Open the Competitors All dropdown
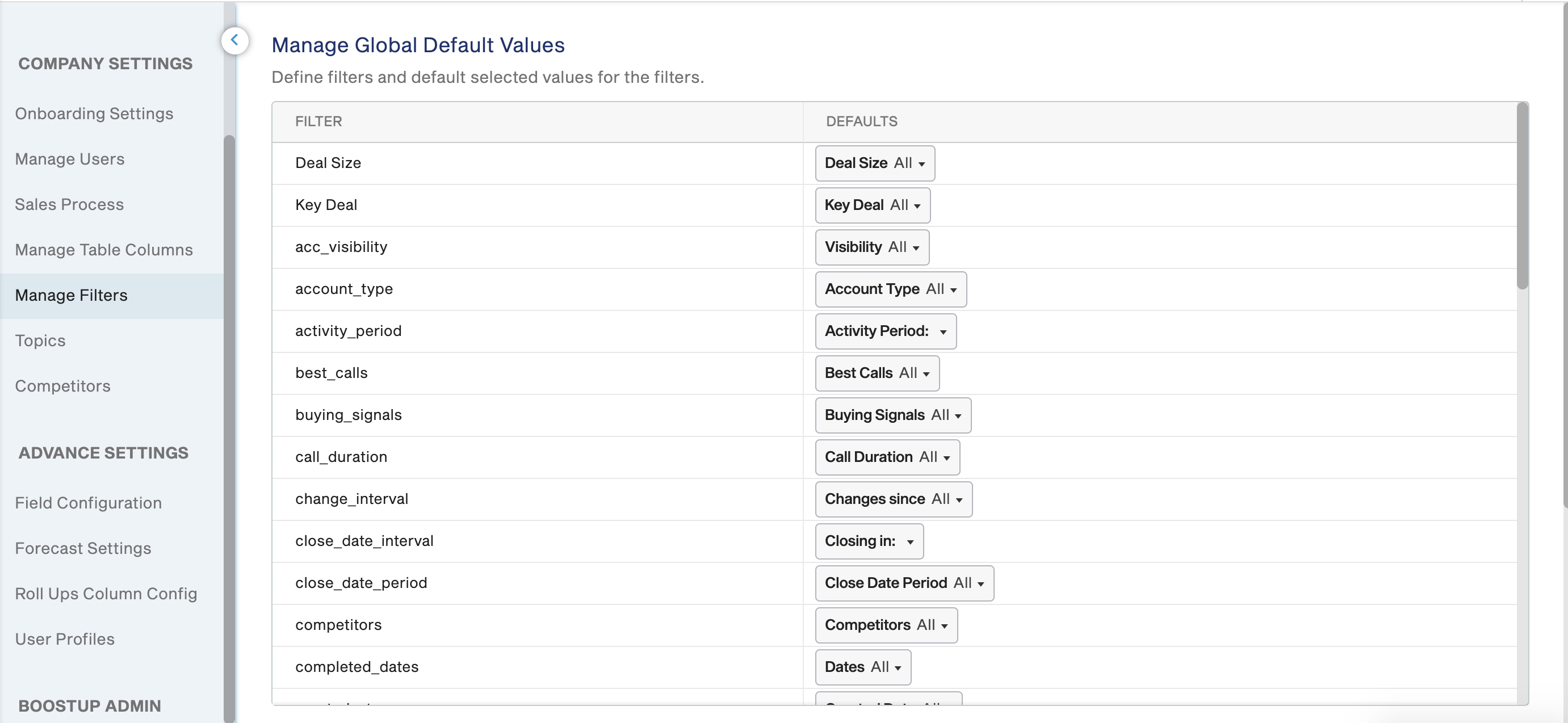 tap(886, 625)
